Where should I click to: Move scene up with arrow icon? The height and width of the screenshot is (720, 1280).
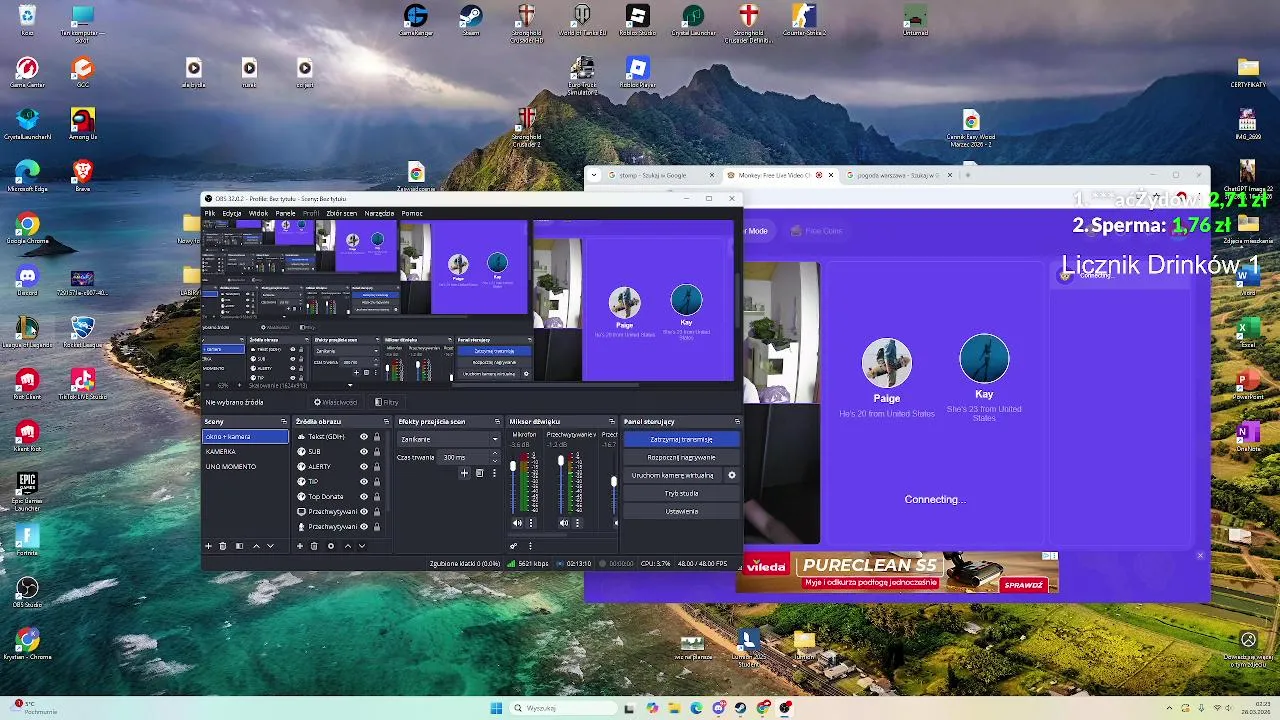pyautogui.click(x=256, y=546)
